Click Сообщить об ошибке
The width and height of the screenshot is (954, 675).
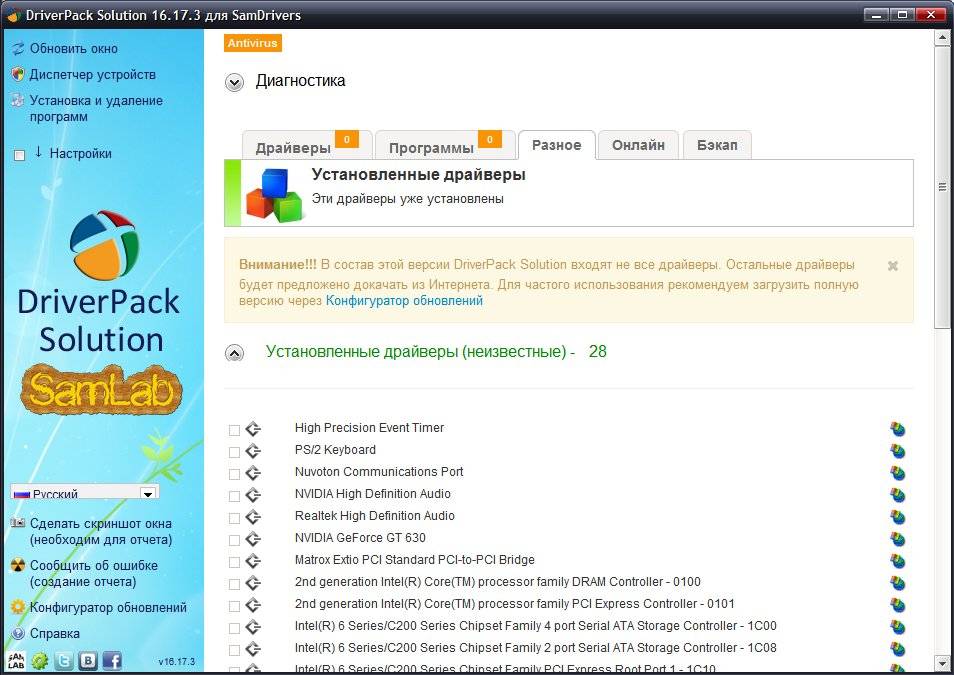94,573
